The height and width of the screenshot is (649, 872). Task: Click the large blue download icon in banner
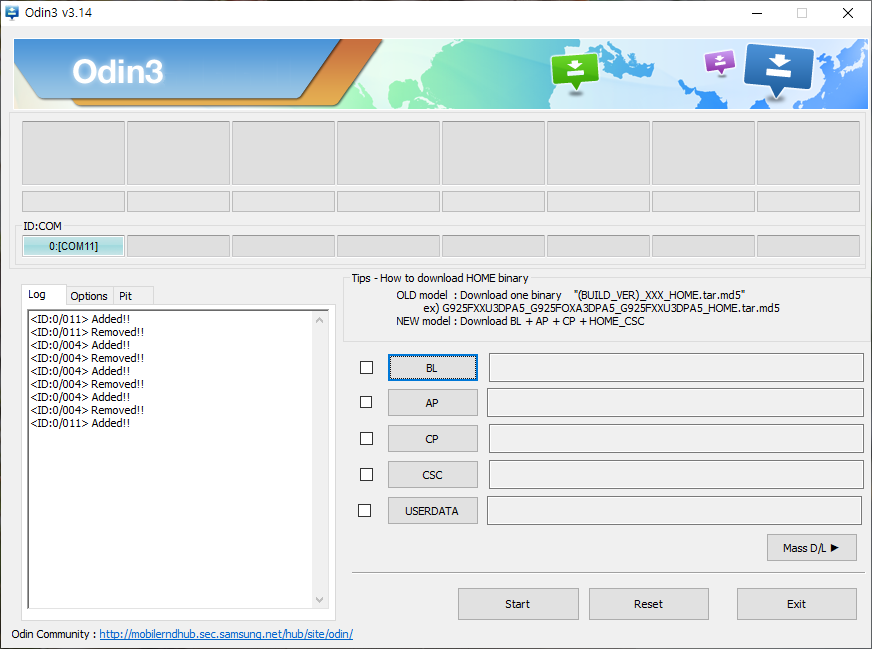pyautogui.click(x=778, y=69)
